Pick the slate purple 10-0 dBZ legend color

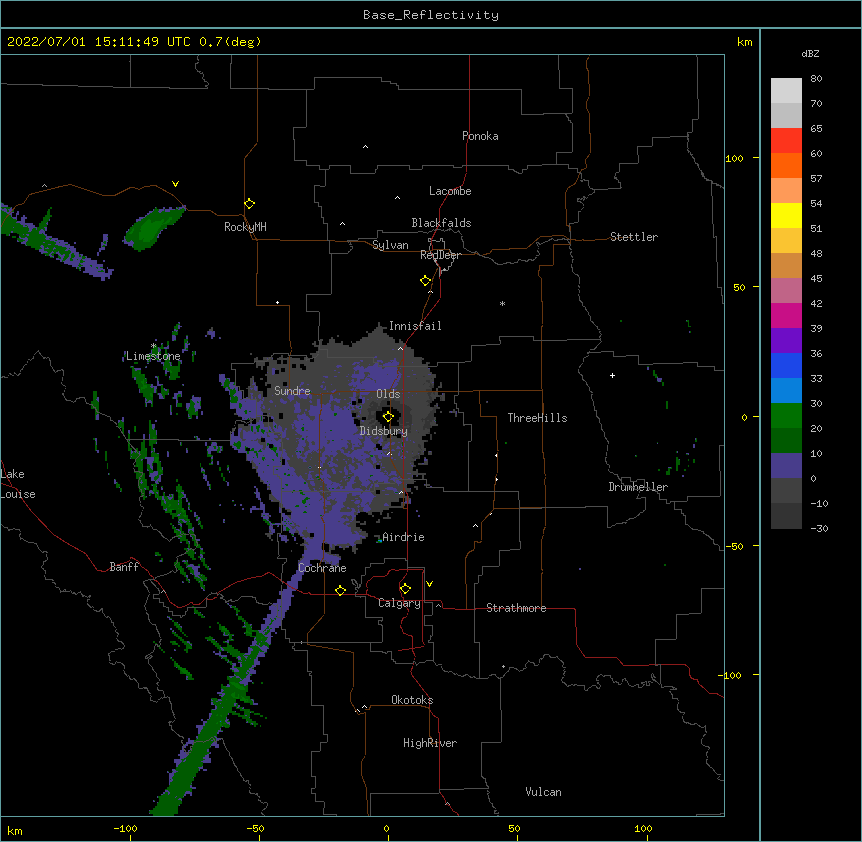pyautogui.click(x=786, y=466)
